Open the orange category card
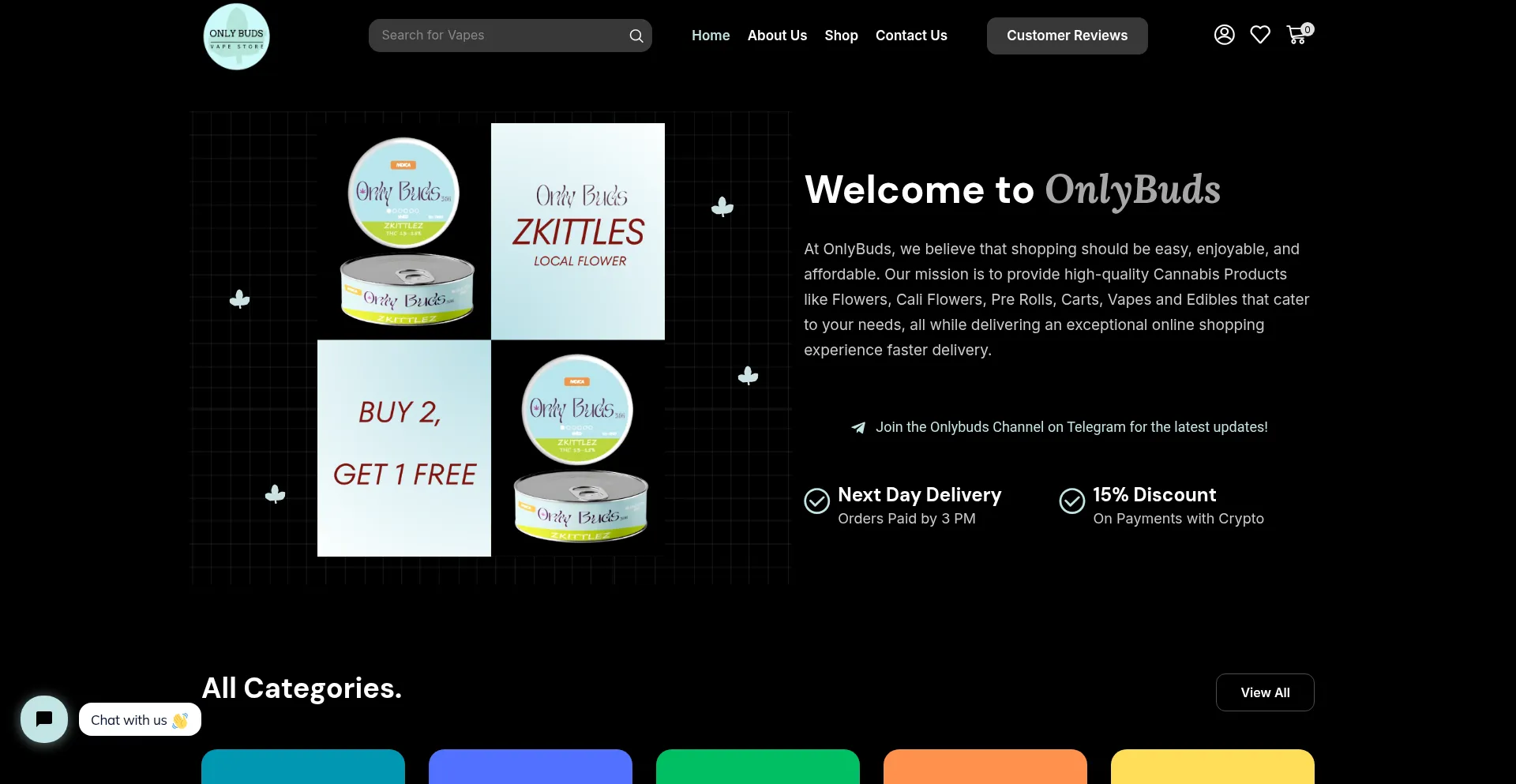 [x=985, y=767]
